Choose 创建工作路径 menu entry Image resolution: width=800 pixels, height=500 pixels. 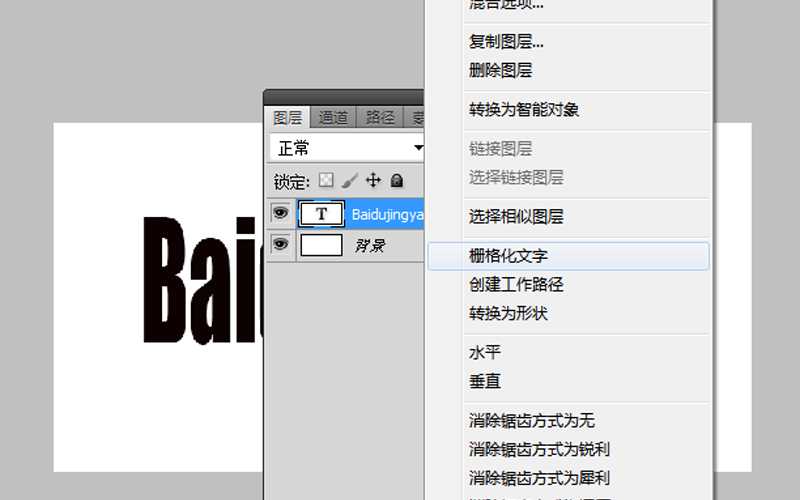pos(568,284)
